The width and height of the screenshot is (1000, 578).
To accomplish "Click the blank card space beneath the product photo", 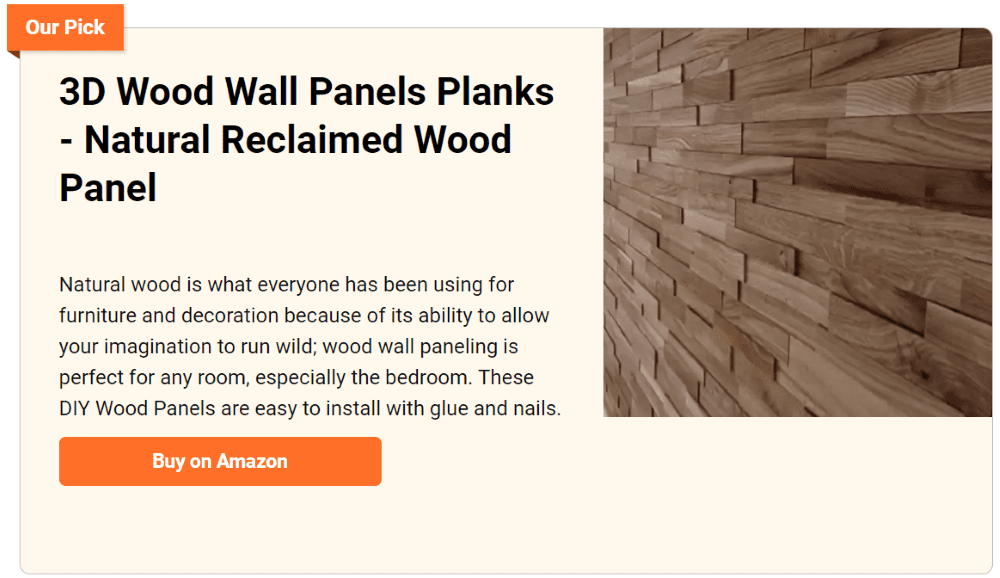I will [797, 494].
